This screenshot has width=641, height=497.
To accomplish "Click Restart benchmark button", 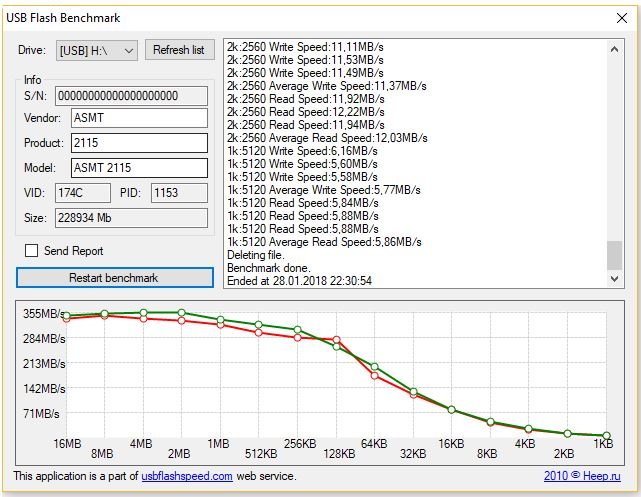I will point(115,278).
